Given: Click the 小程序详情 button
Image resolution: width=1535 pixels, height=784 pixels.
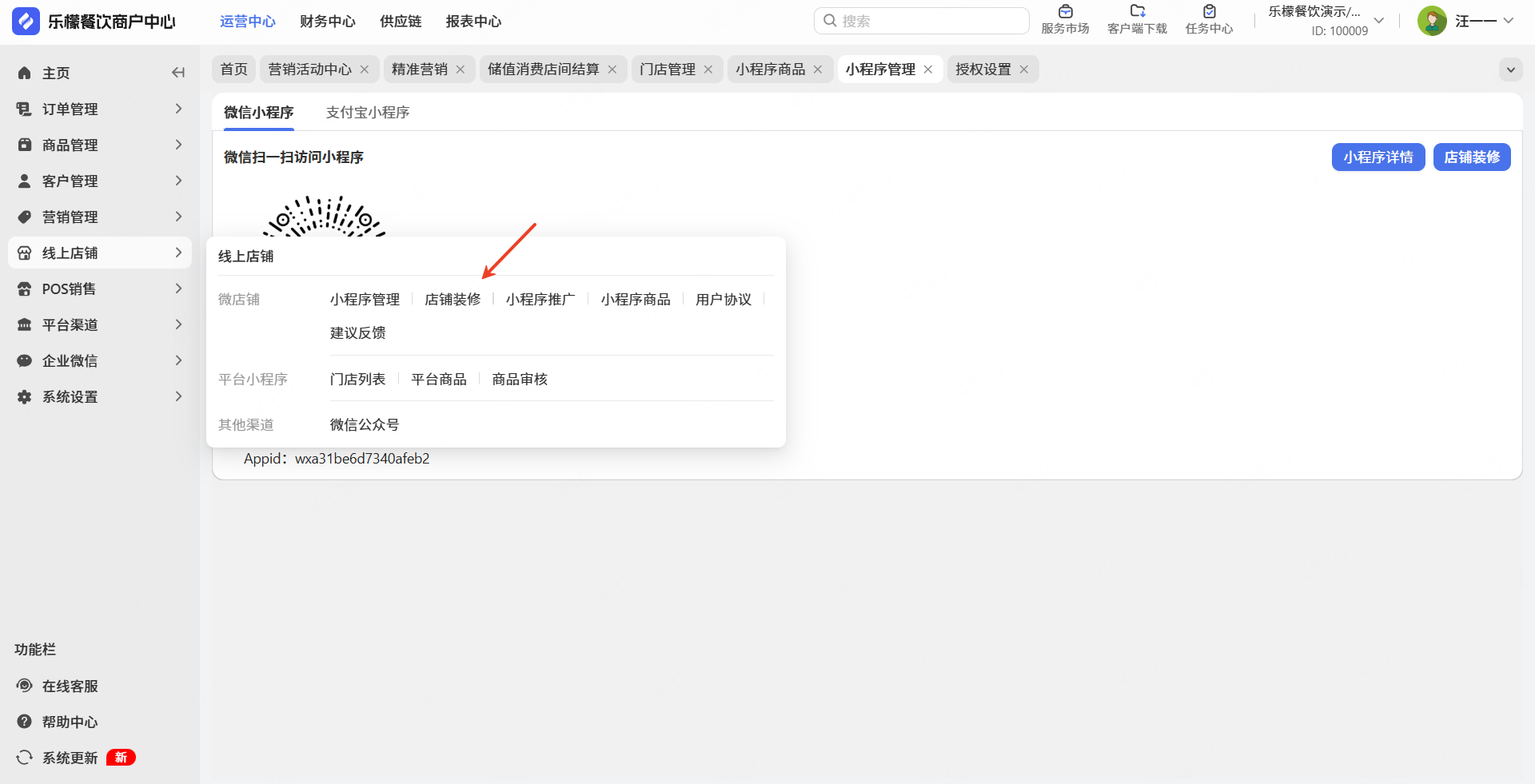Looking at the screenshot, I should [1378, 157].
